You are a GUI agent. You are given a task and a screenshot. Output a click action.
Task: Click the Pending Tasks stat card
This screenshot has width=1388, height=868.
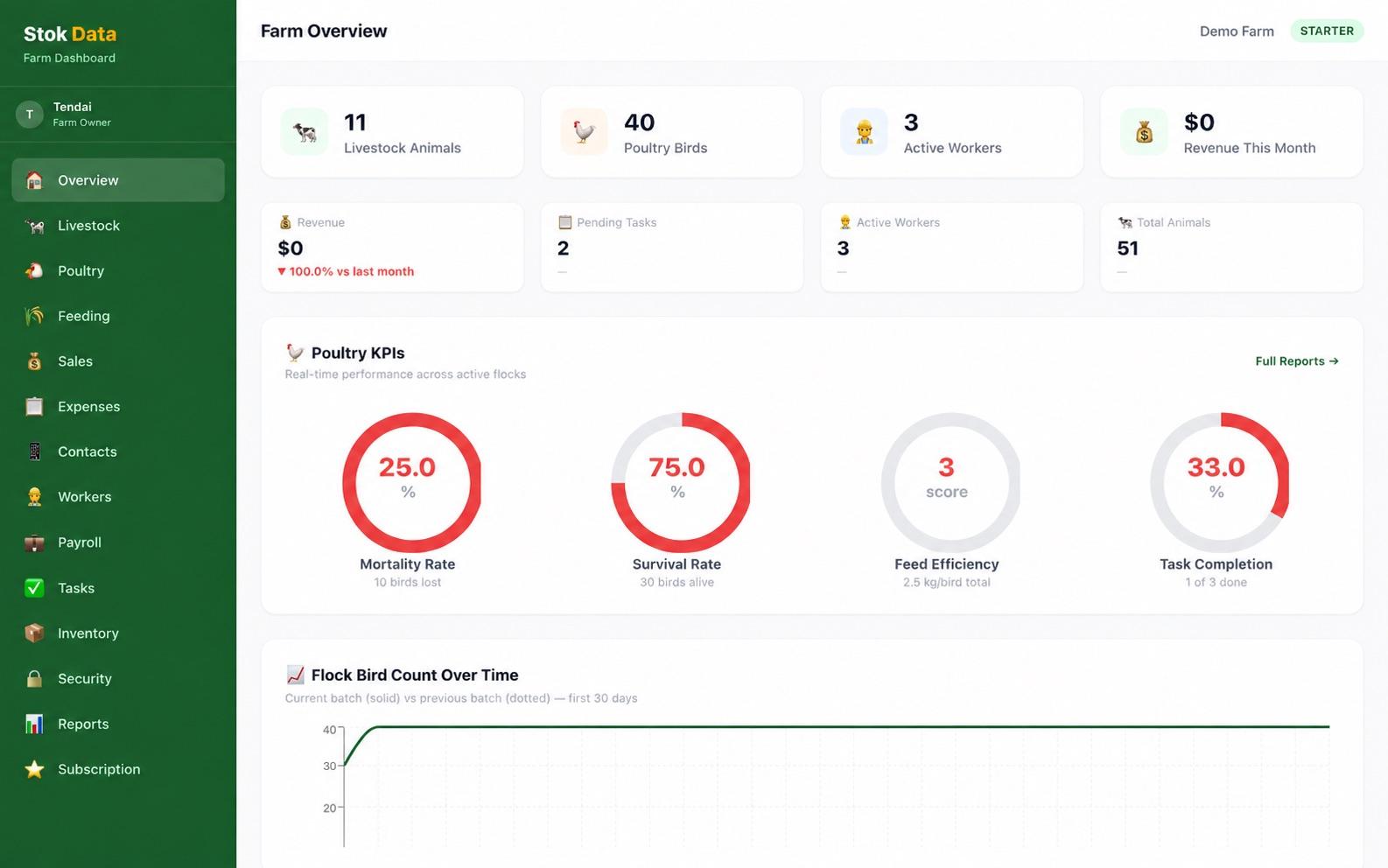click(672, 248)
